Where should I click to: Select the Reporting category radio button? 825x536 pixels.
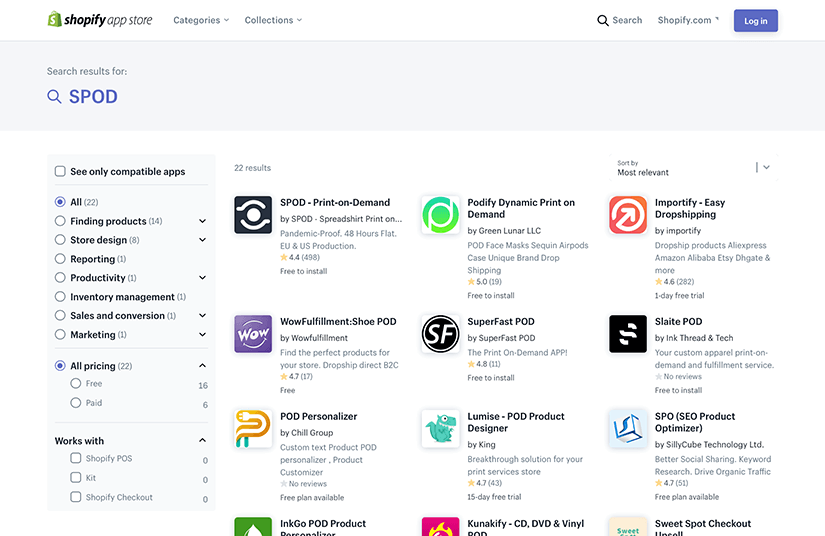point(61,259)
